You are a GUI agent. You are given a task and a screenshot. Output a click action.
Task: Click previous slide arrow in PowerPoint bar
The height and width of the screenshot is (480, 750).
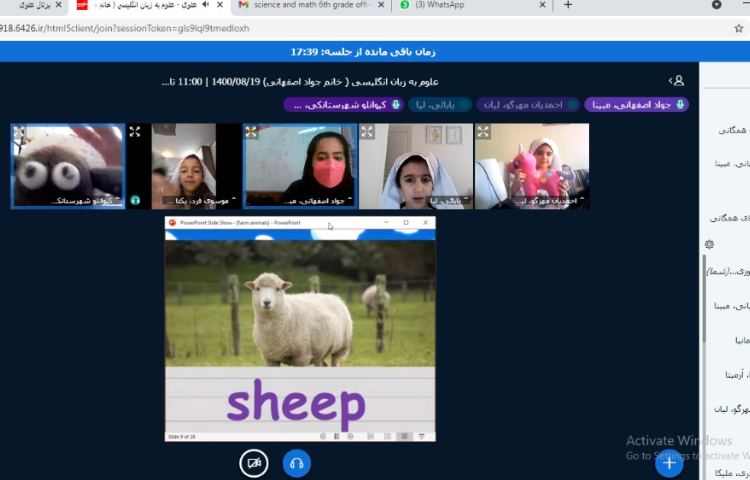[x=323, y=436]
